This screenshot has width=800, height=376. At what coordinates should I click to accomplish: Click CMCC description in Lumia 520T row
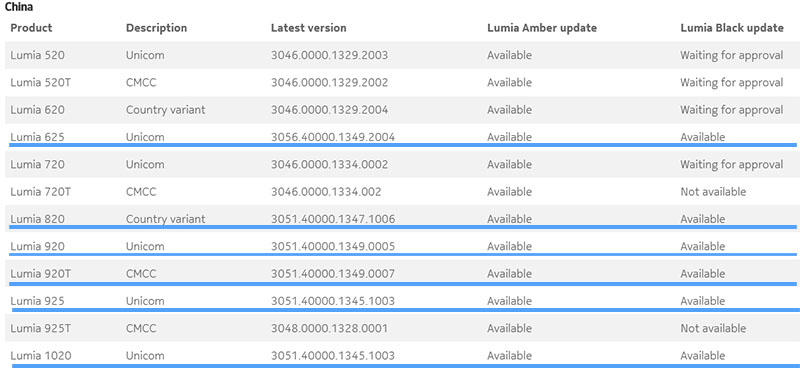141,83
